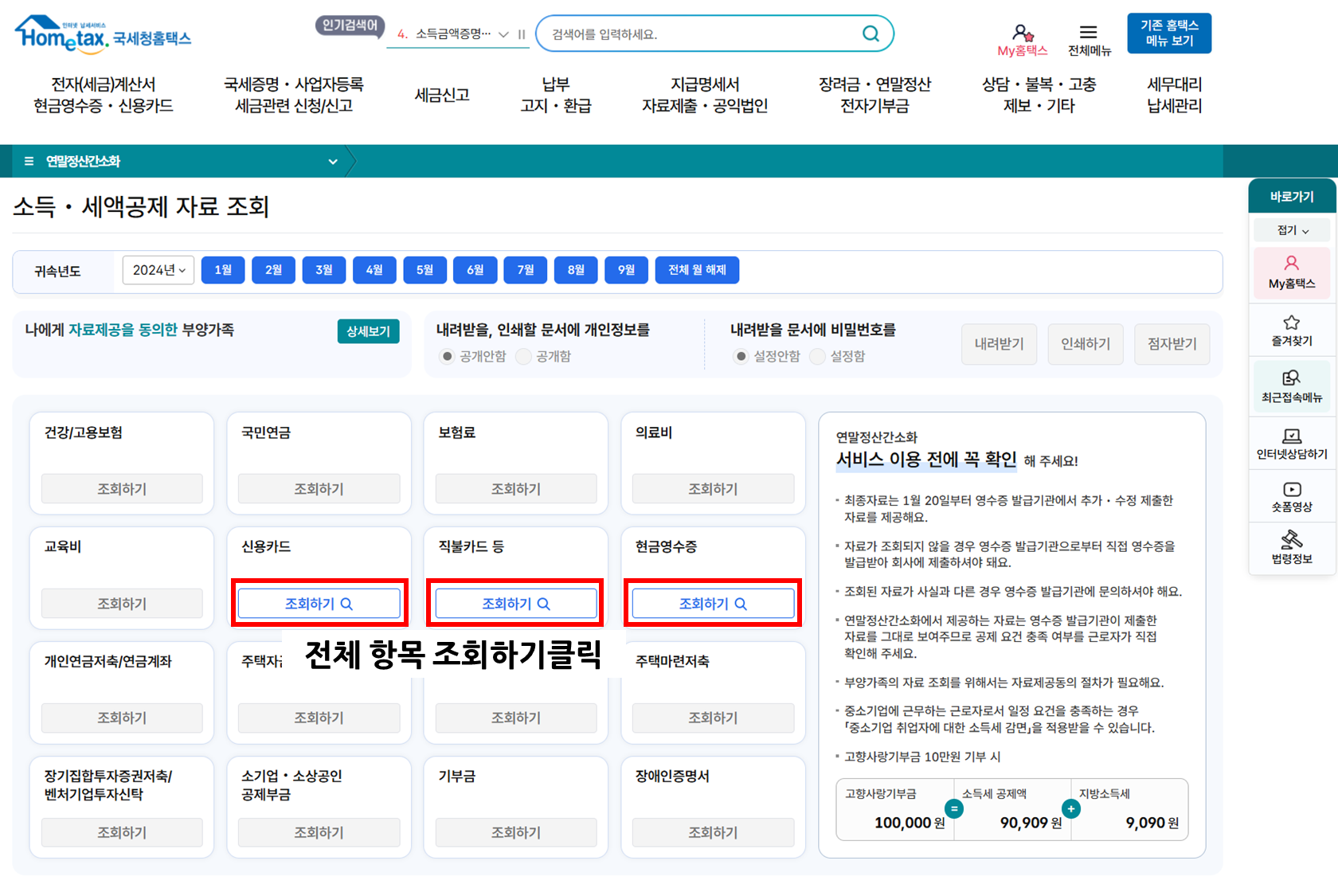Click the search magnifier icon
This screenshot has width=1338, height=896.
click(x=870, y=33)
